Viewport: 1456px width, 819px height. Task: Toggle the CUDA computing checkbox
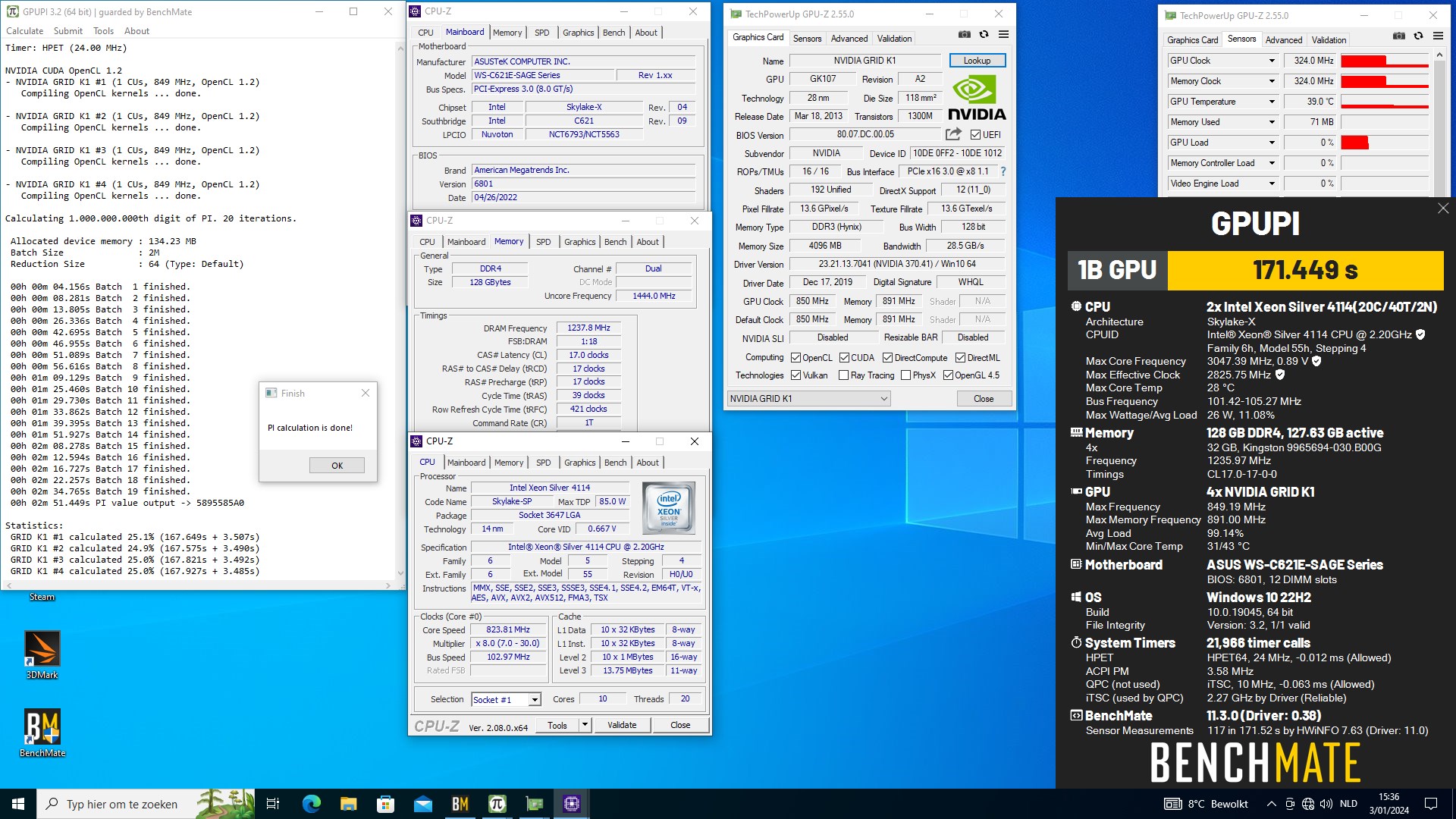(x=844, y=358)
